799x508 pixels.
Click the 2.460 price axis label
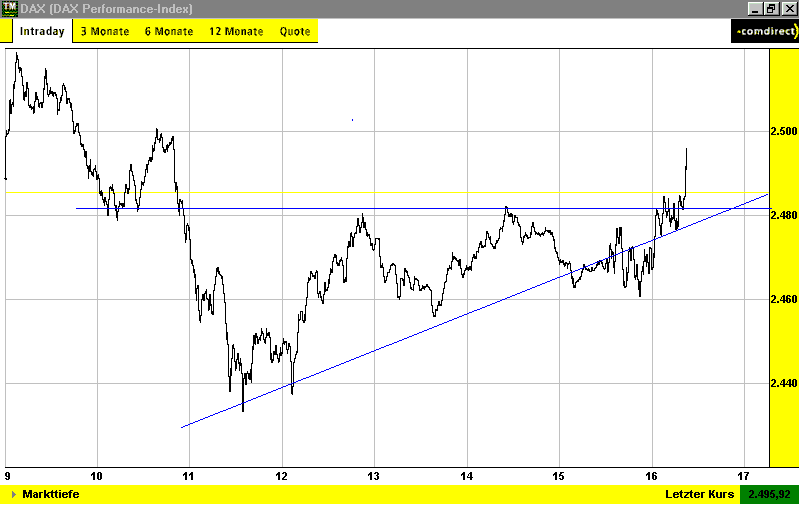pos(784,299)
